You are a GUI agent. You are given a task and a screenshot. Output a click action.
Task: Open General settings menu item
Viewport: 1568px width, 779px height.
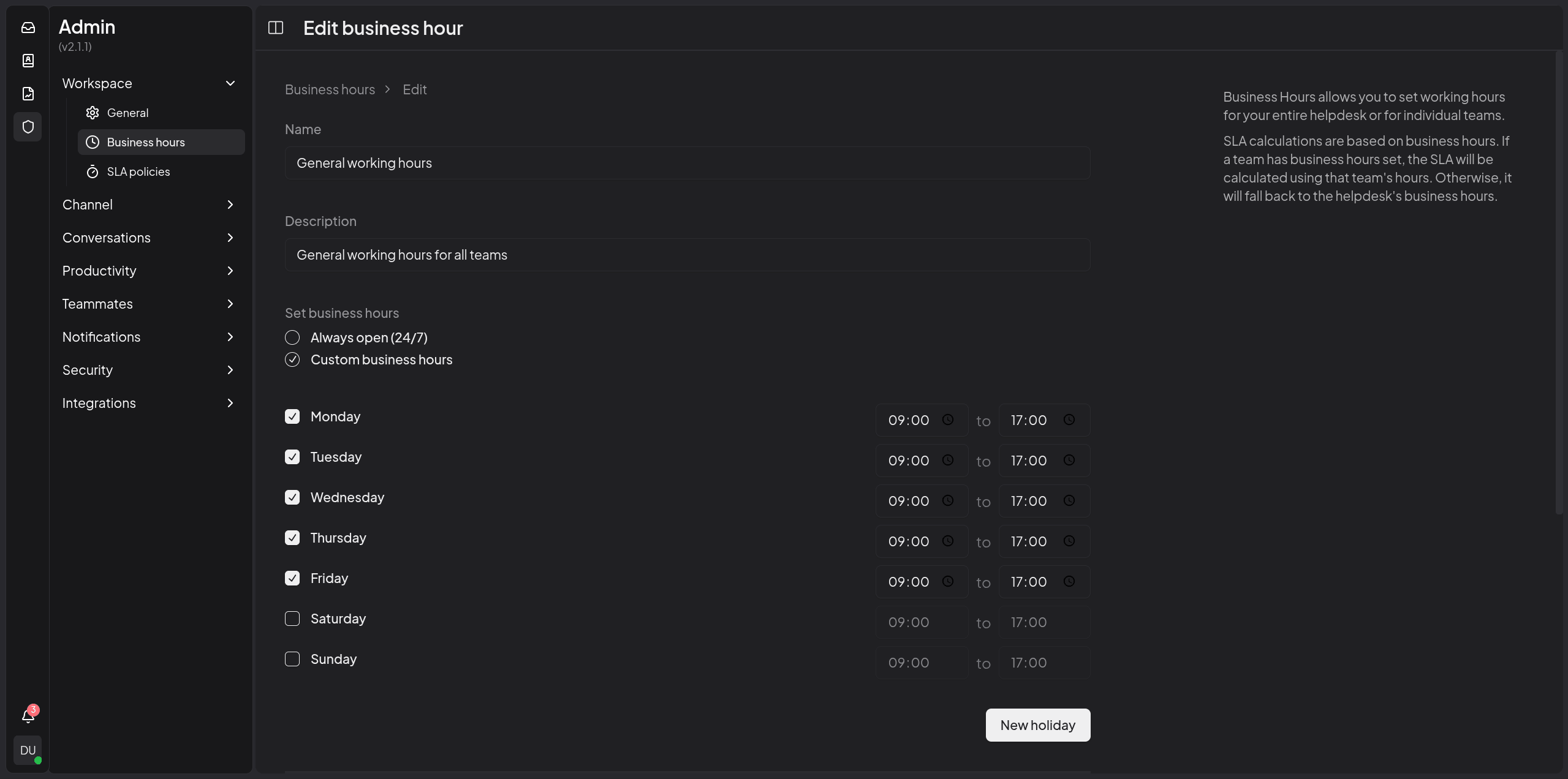127,113
